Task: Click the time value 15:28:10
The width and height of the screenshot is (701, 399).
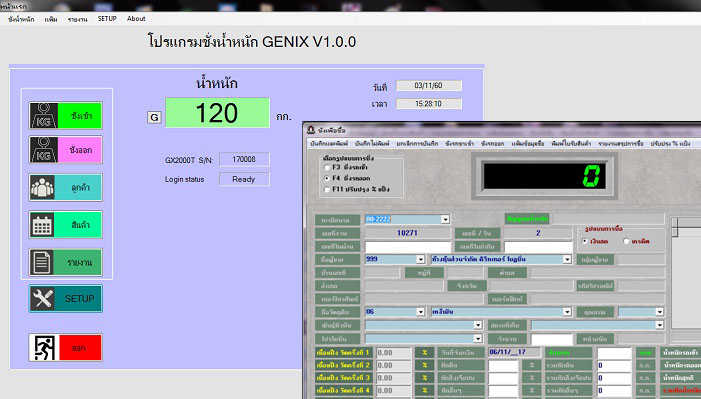Action: [428, 104]
